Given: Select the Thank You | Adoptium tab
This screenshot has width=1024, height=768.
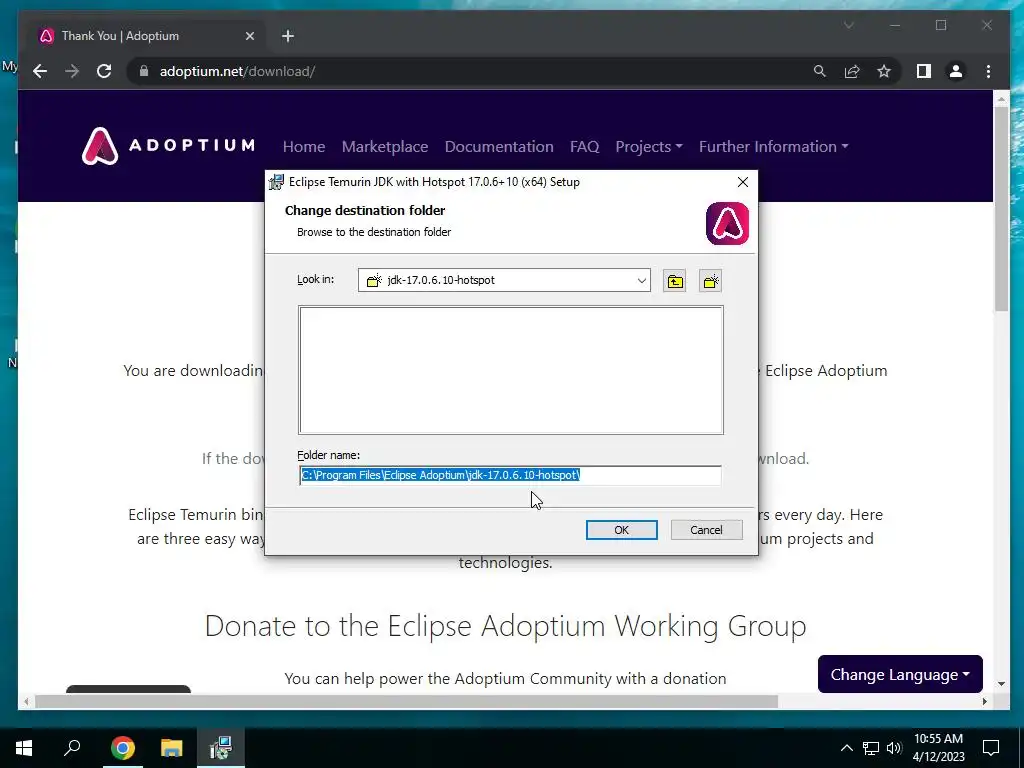Looking at the screenshot, I should 145,36.
